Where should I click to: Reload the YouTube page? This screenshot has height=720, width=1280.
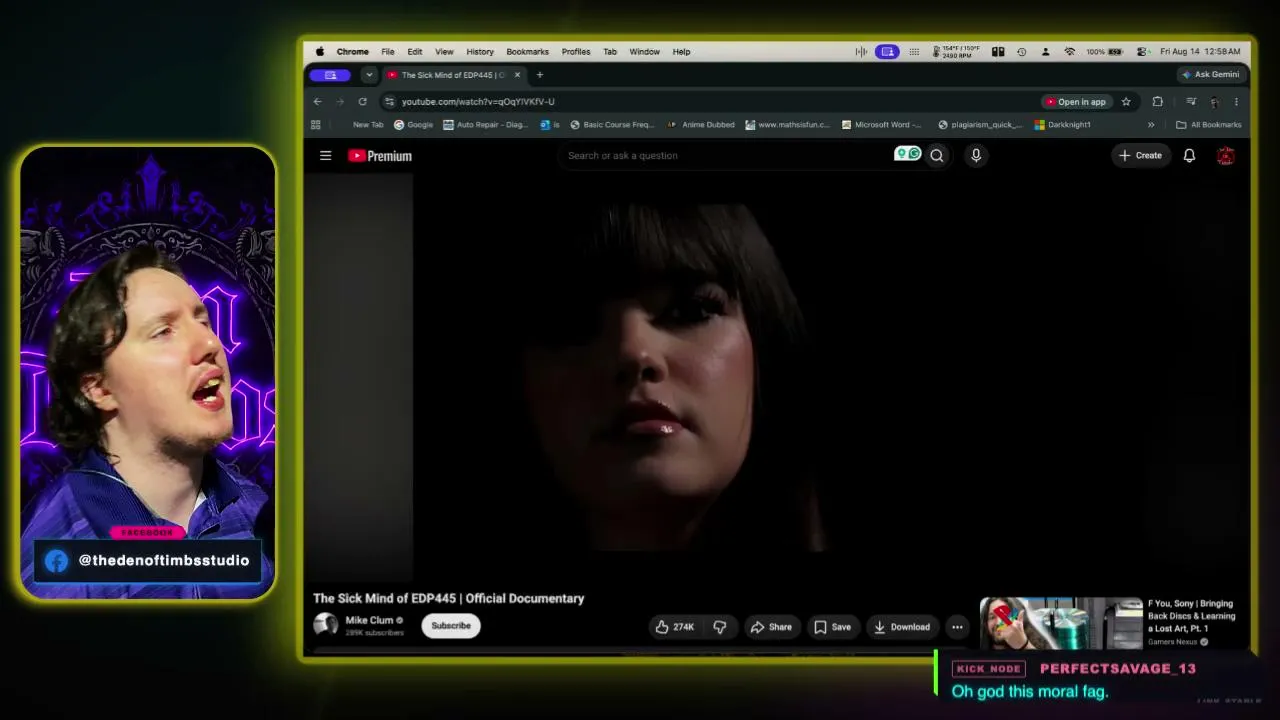[x=362, y=101]
